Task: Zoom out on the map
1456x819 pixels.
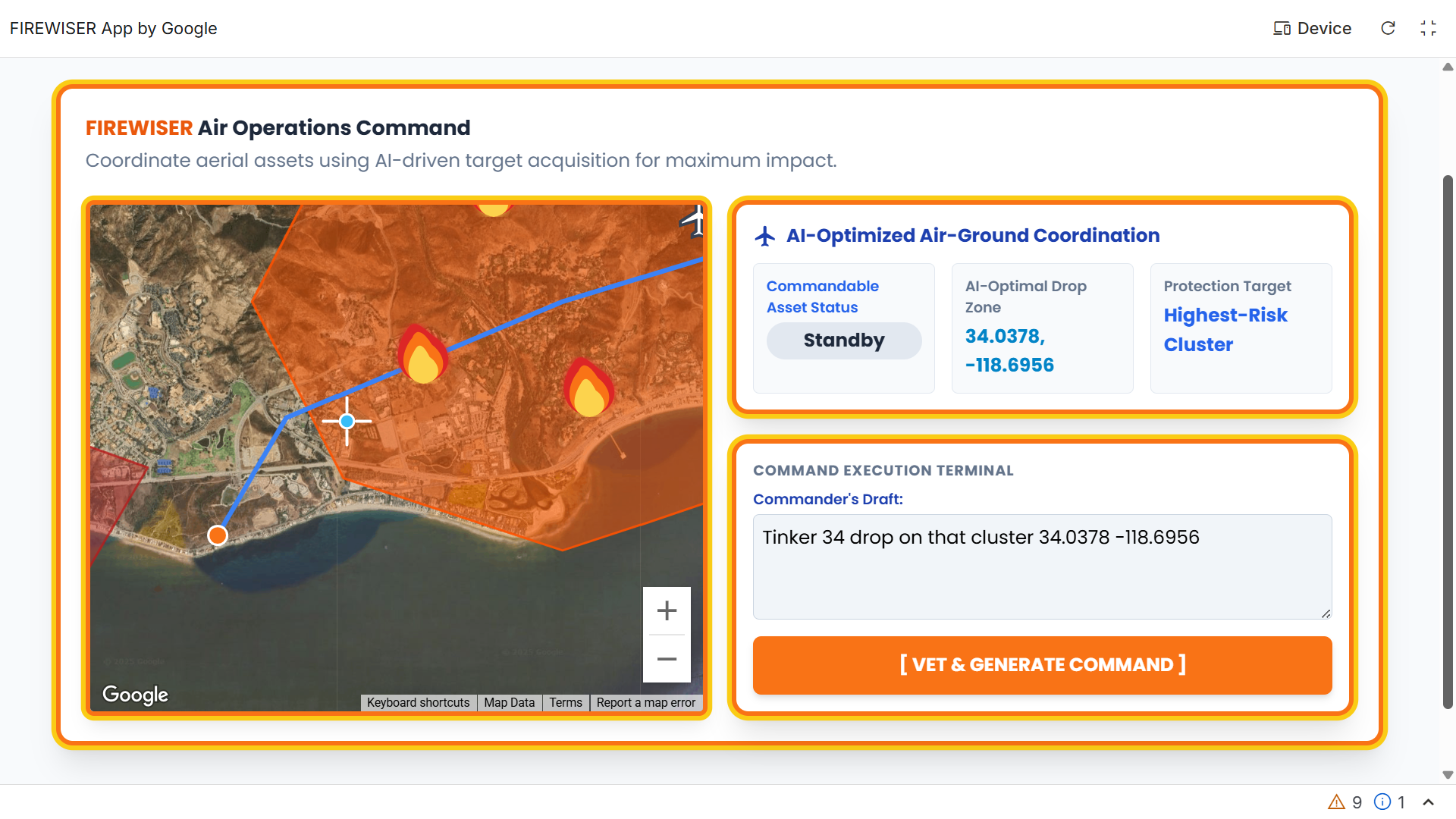Action: click(x=667, y=659)
